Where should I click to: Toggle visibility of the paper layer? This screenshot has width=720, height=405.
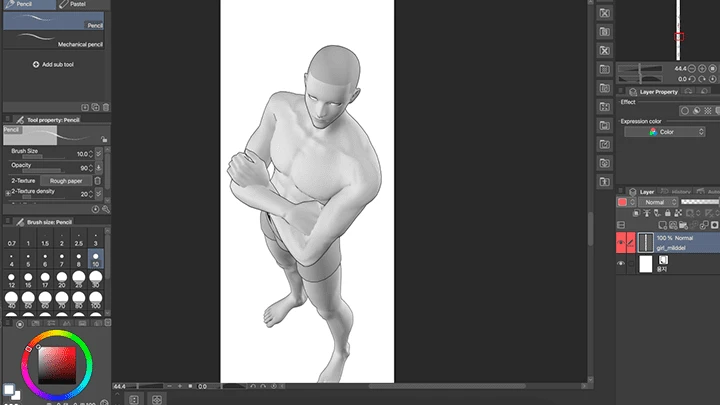[x=622, y=264]
